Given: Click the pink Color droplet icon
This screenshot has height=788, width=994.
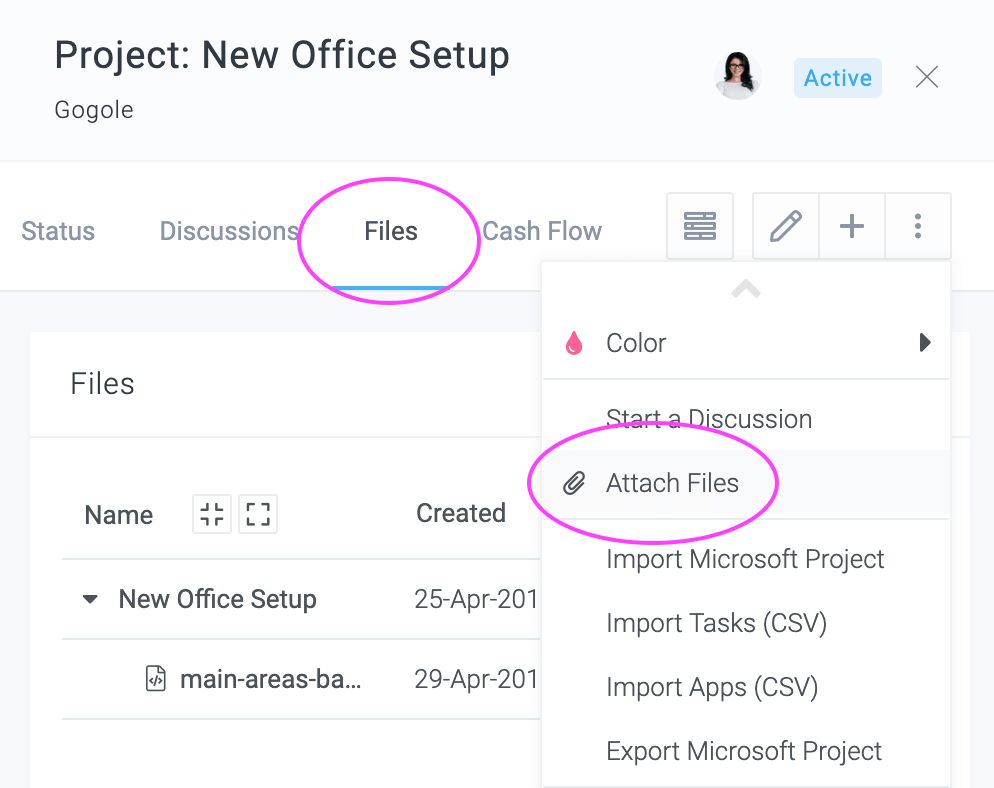Looking at the screenshot, I should coord(574,343).
